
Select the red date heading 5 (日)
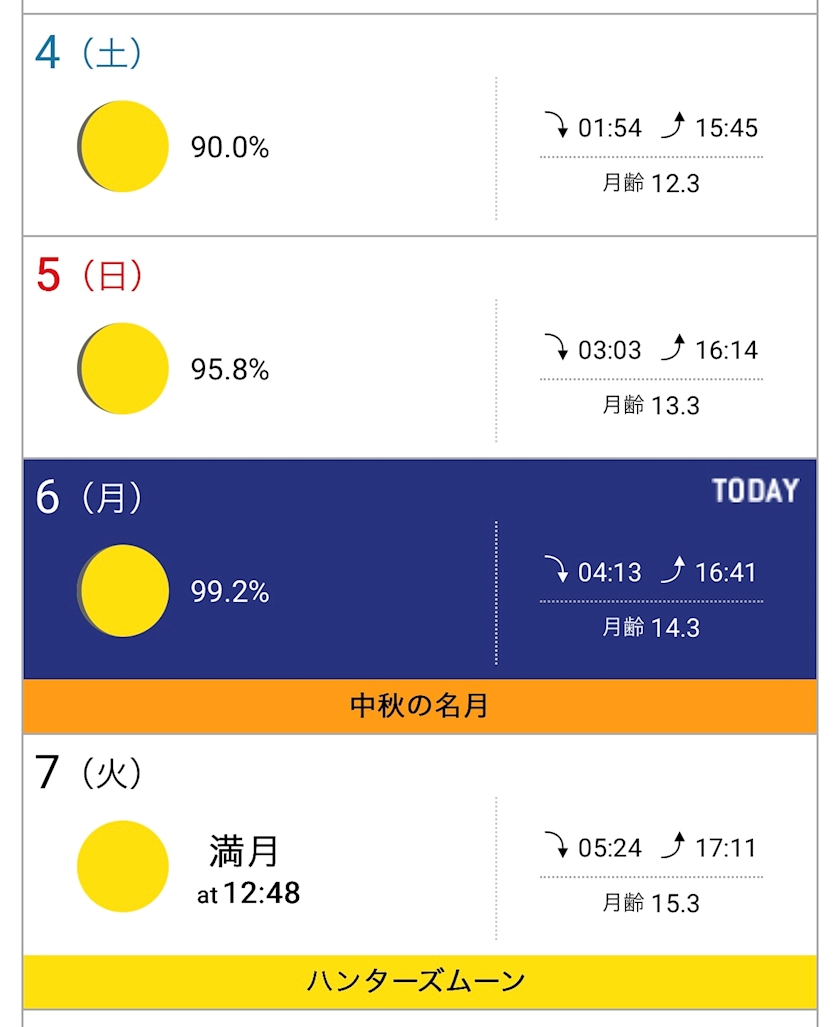coord(88,275)
